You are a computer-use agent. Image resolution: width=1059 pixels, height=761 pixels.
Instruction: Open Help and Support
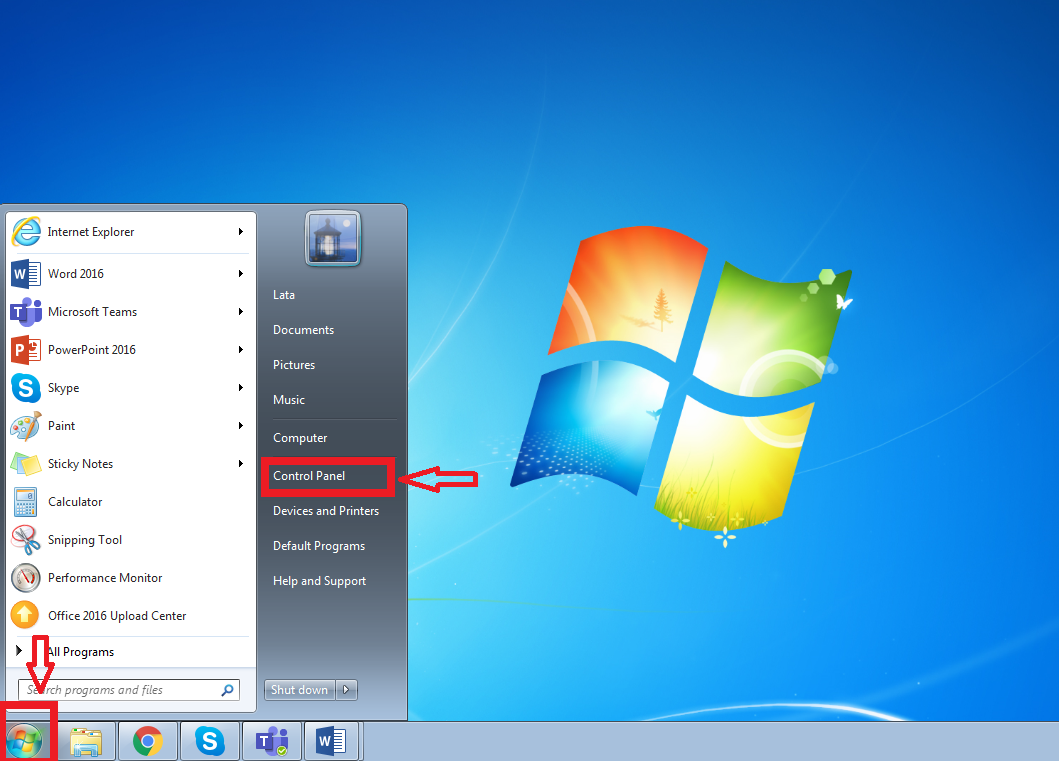pyautogui.click(x=319, y=581)
